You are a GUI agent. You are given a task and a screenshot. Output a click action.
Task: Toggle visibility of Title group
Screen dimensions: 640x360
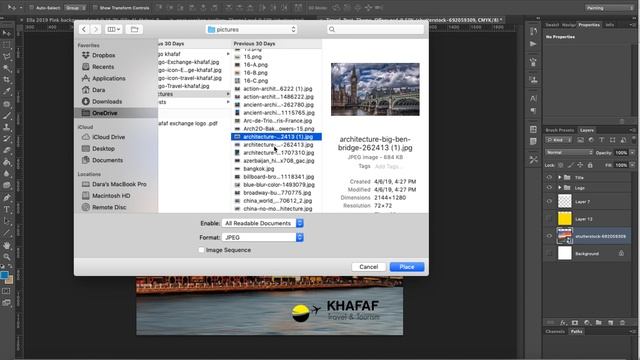click(549, 177)
